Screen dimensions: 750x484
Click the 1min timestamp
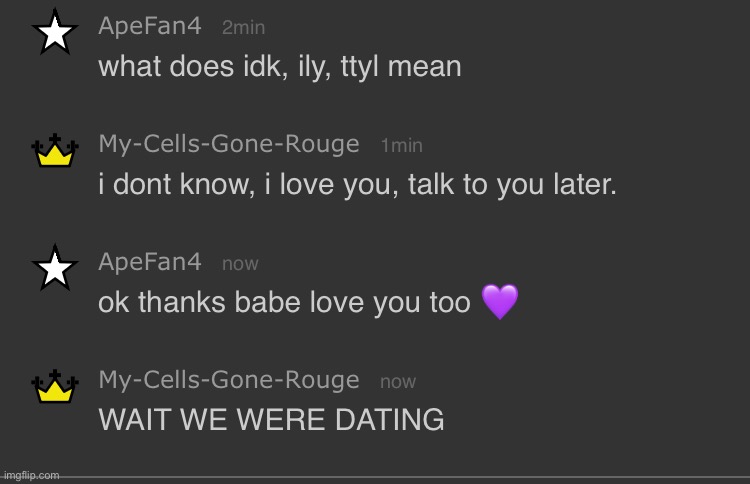[x=401, y=145]
